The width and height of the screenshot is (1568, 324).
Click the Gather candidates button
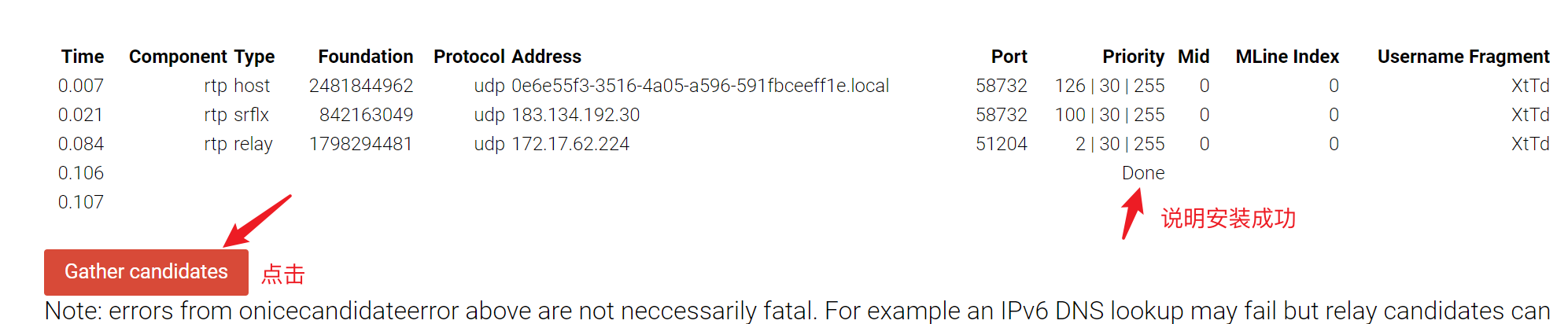pyautogui.click(x=146, y=272)
